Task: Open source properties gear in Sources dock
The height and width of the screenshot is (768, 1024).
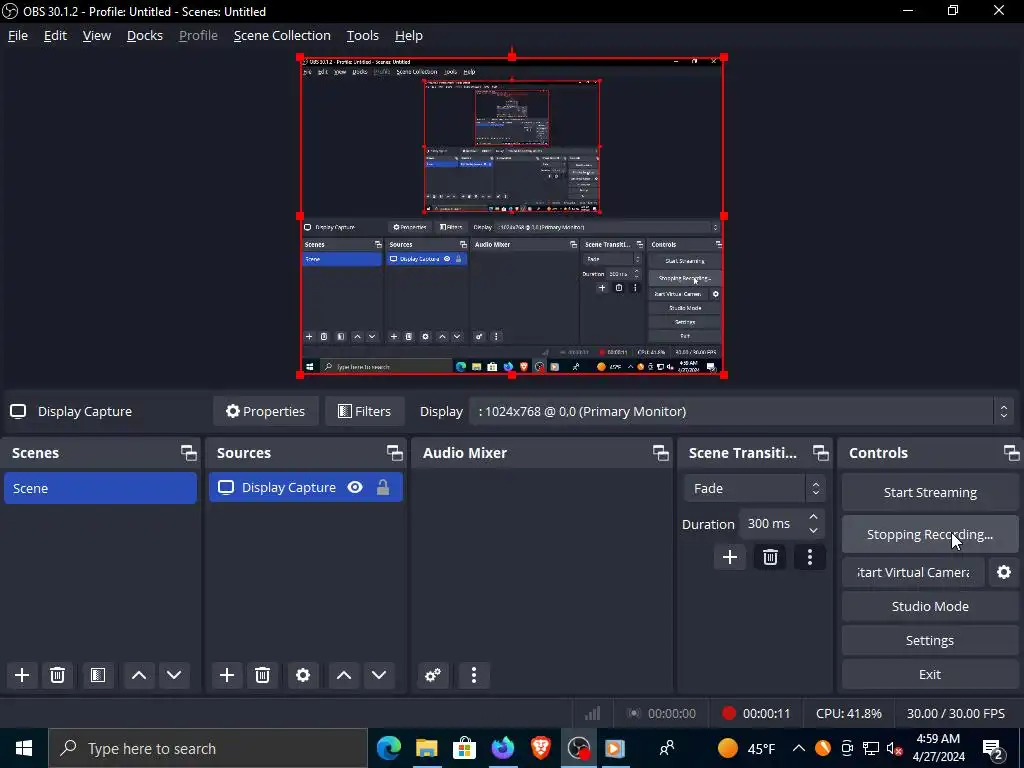Action: pyautogui.click(x=303, y=675)
